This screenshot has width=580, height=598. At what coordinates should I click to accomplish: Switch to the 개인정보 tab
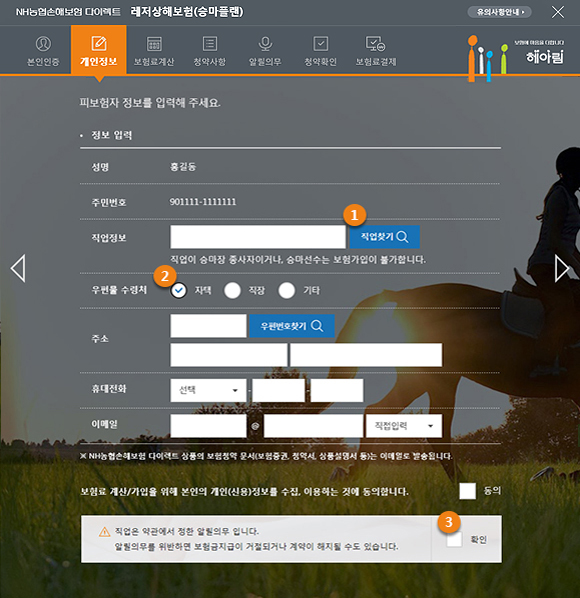tap(98, 50)
